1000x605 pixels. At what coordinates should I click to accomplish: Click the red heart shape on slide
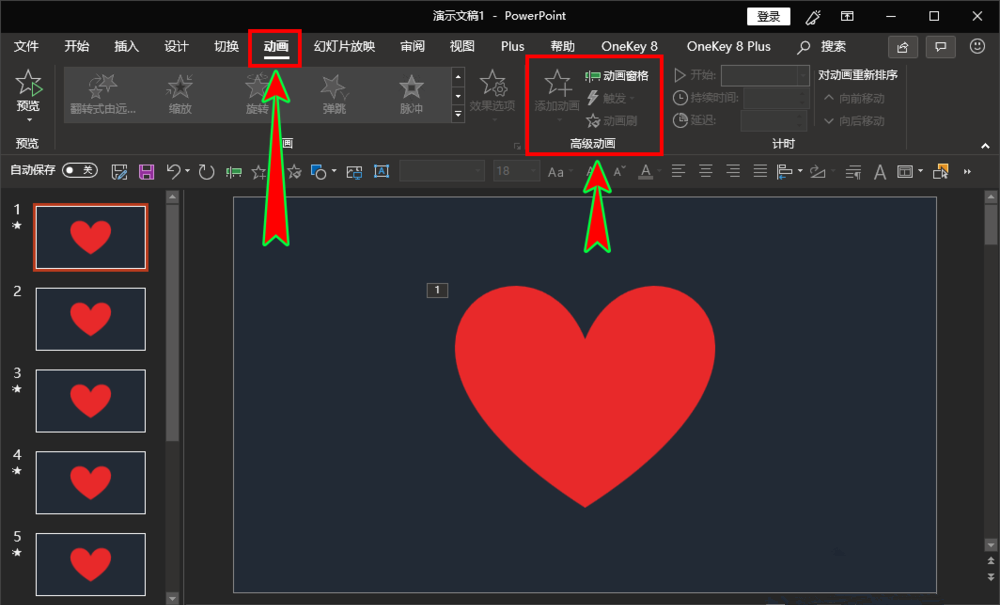pyautogui.click(x=585, y=396)
